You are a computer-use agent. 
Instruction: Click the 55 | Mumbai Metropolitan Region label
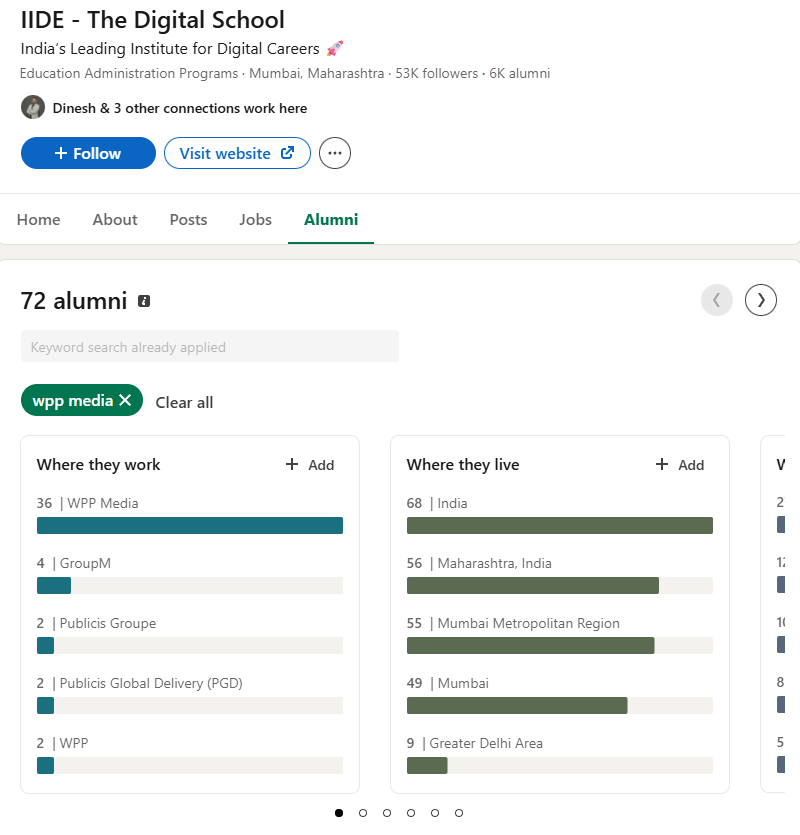(x=513, y=623)
